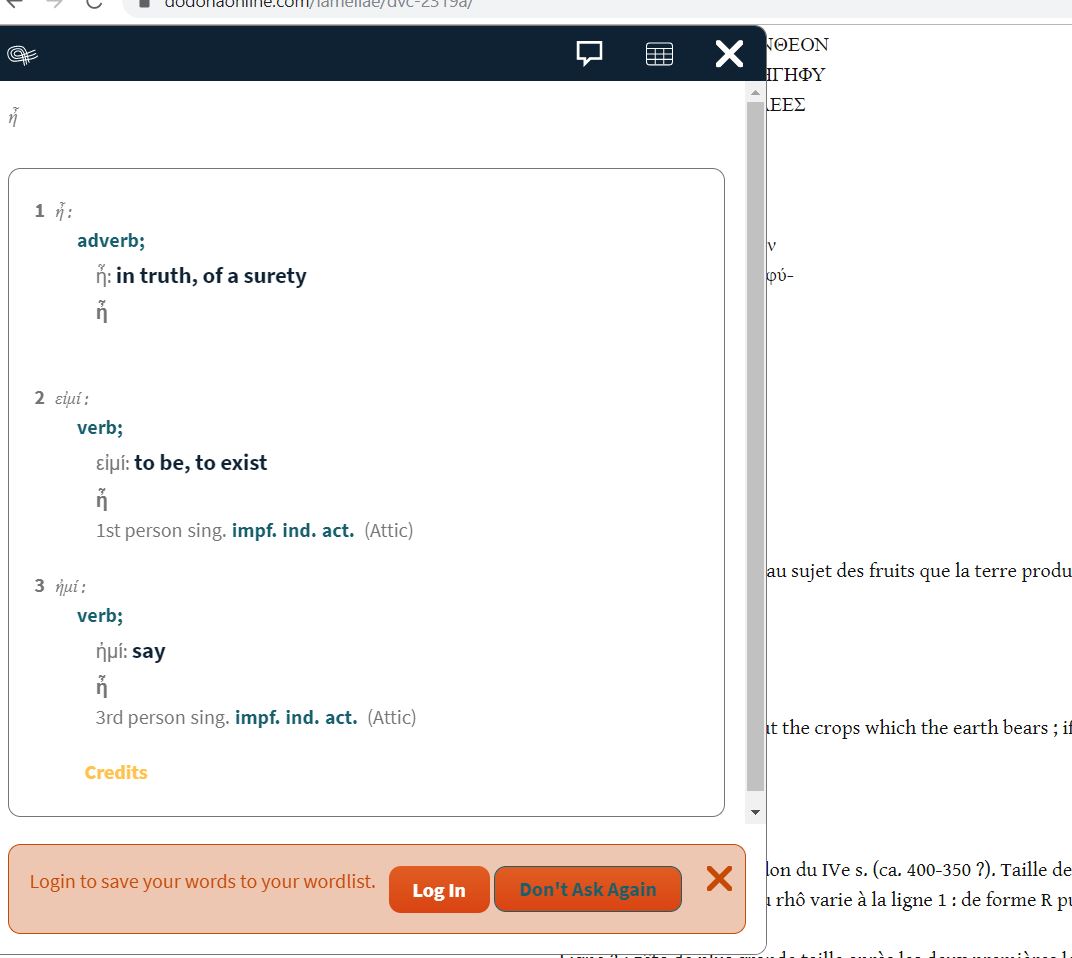Click inside the browser address bar
Viewport: 1072px width, 958px height.
pos(300,4)
